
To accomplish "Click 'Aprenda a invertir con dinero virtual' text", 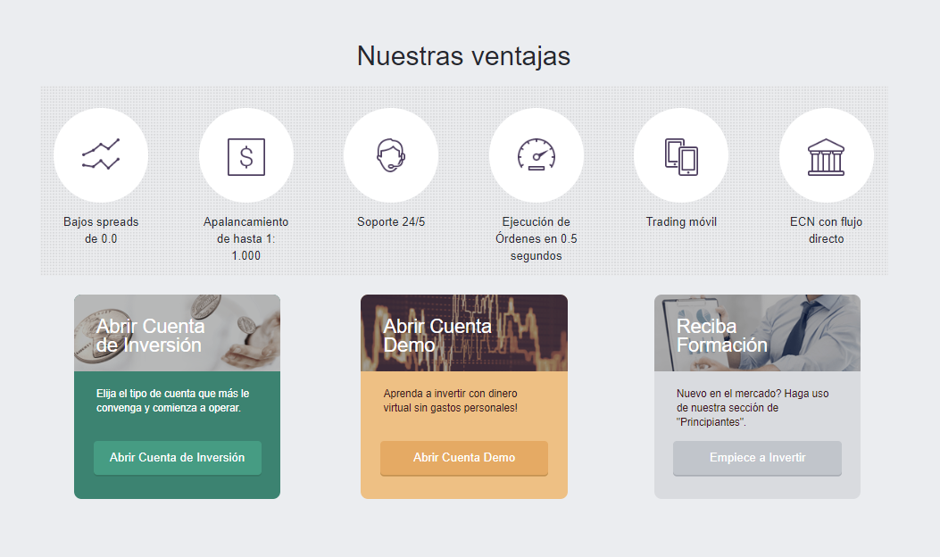I will tap(450, 401).
